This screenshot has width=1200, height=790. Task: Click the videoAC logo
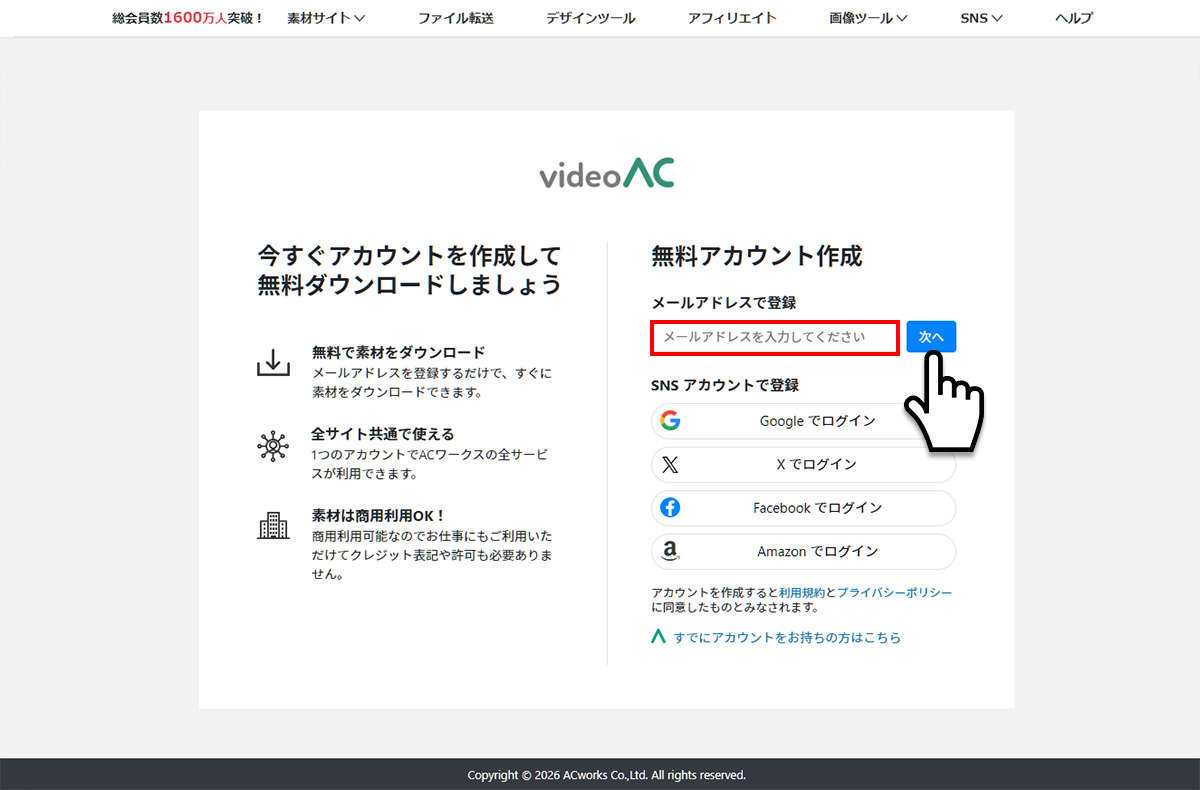tap(607, 174)
